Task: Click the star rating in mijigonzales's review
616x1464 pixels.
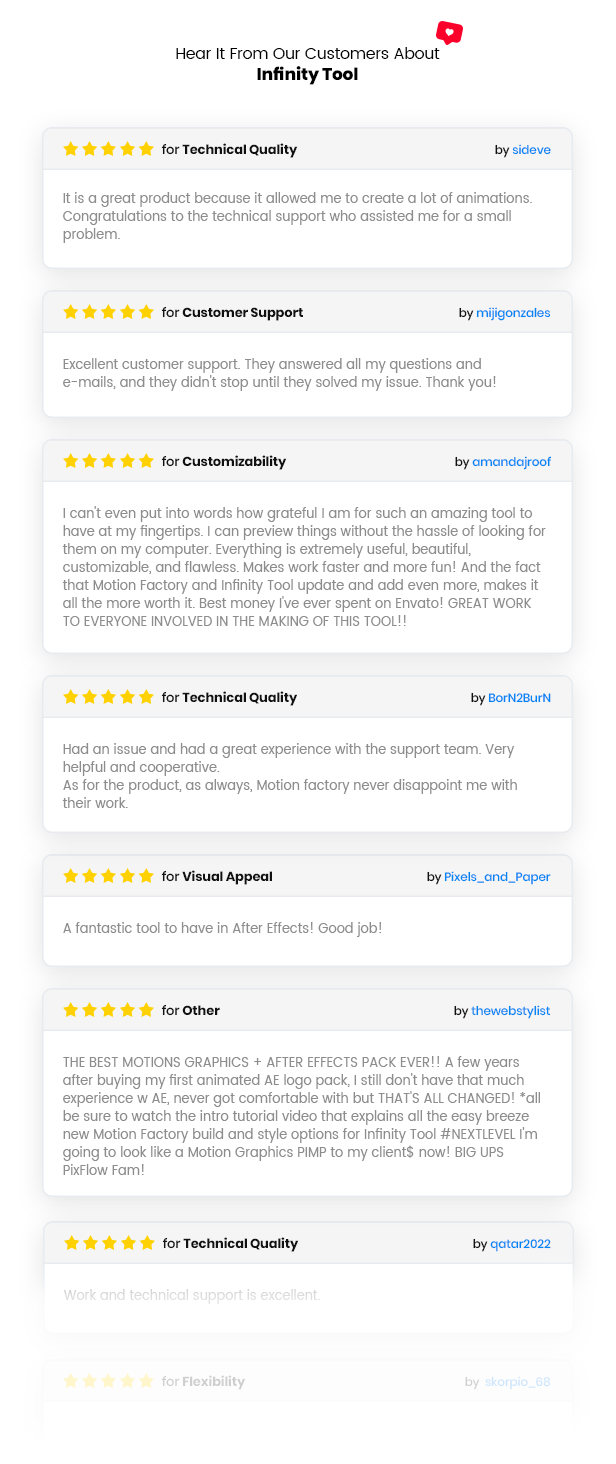Action: [109, 312]
